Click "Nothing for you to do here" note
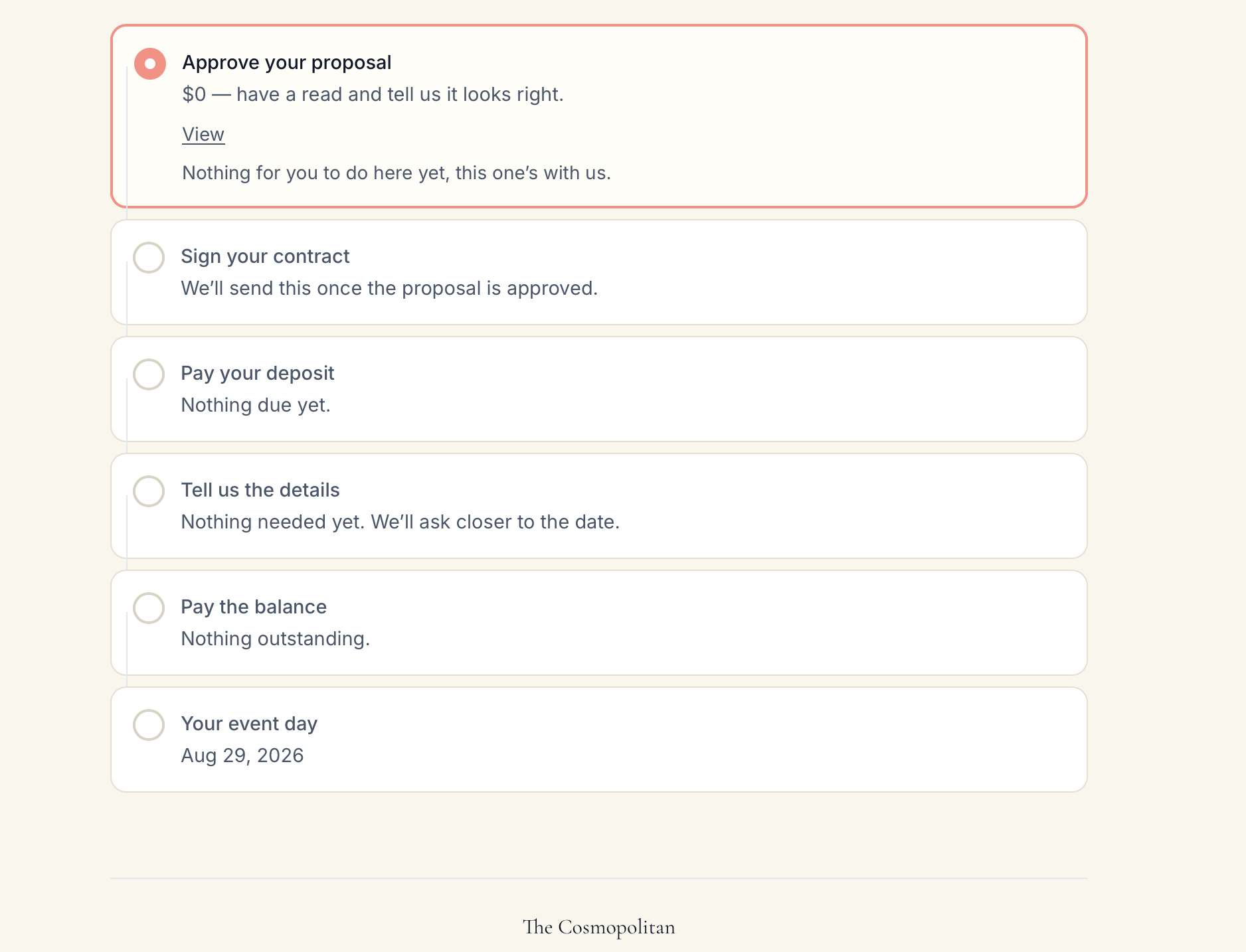 pyautogui.click(x=397, y=173)
